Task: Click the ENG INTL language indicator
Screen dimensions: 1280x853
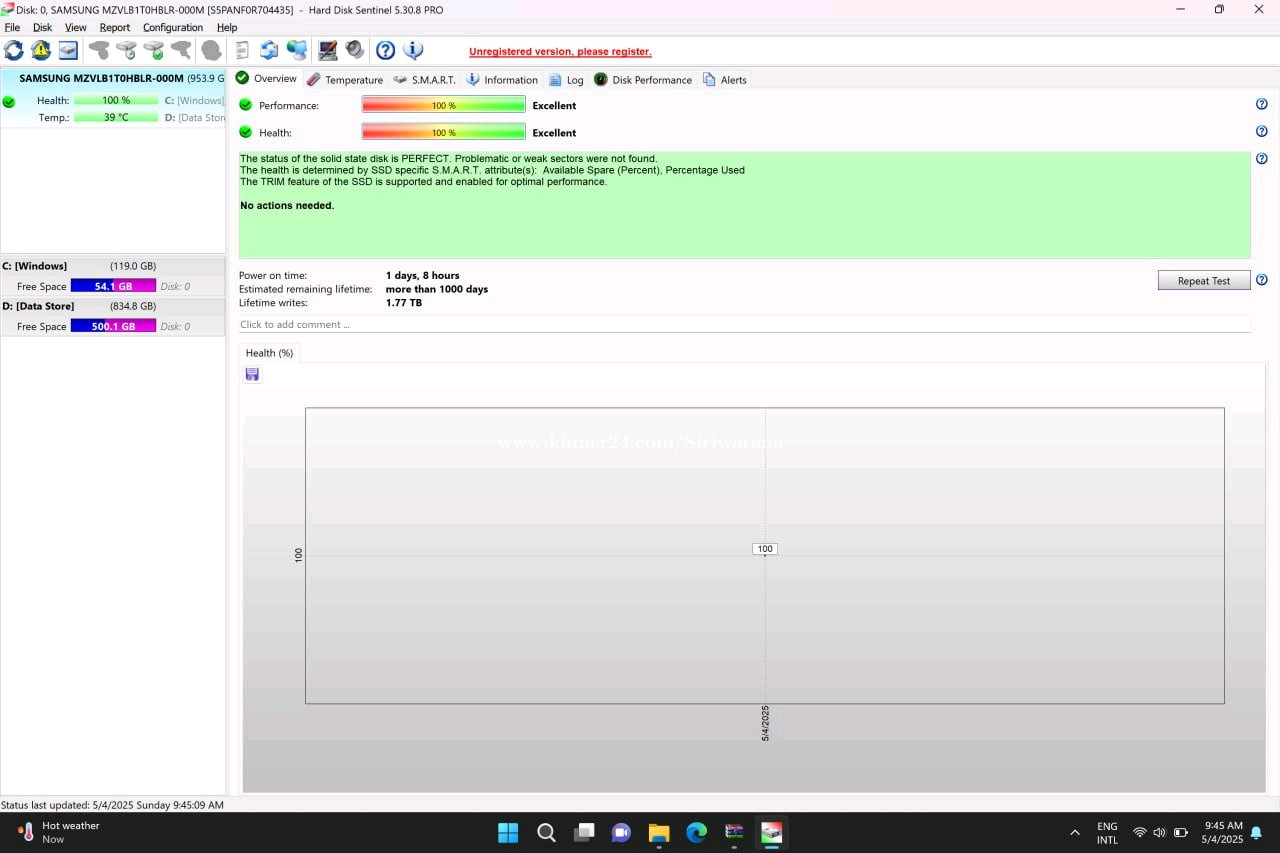Action: click(1107, 832)
